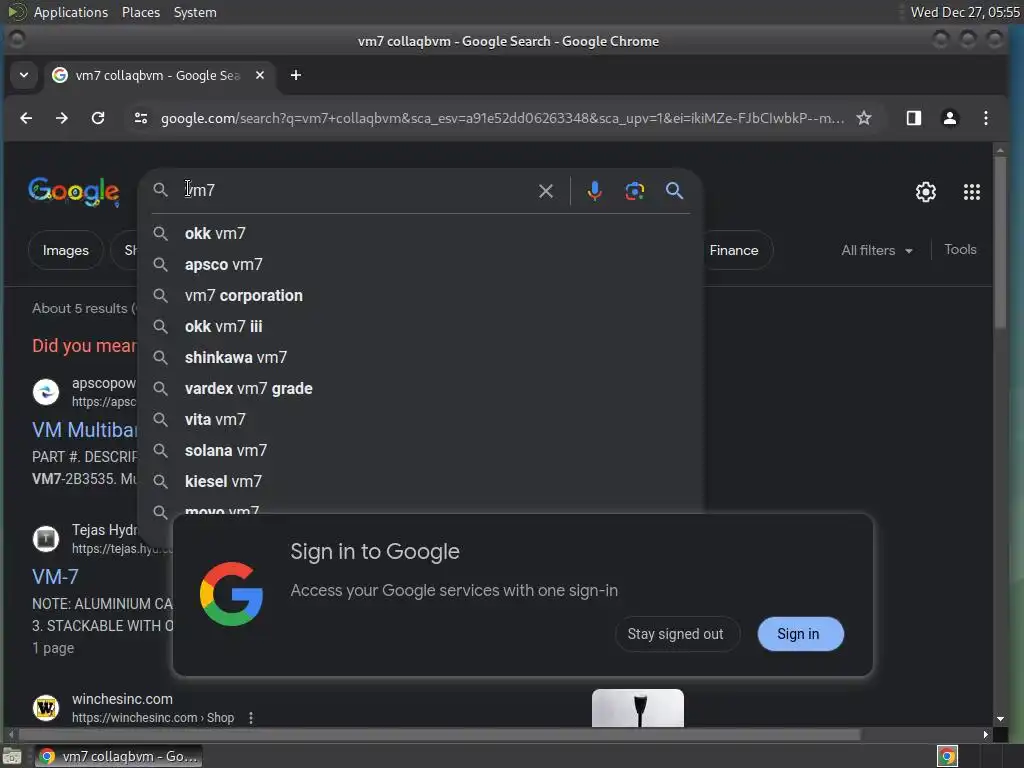1024x768 pixels.
Task: Open the System menu
Action: point(195,12)
